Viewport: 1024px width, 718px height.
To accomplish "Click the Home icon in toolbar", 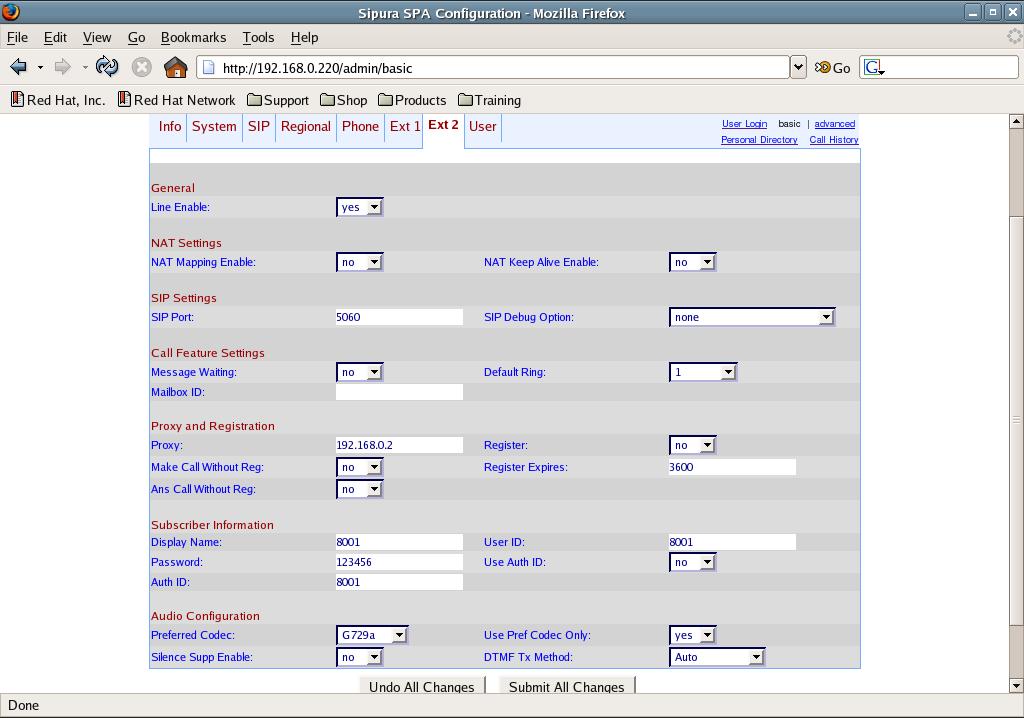I will [175, 67].
